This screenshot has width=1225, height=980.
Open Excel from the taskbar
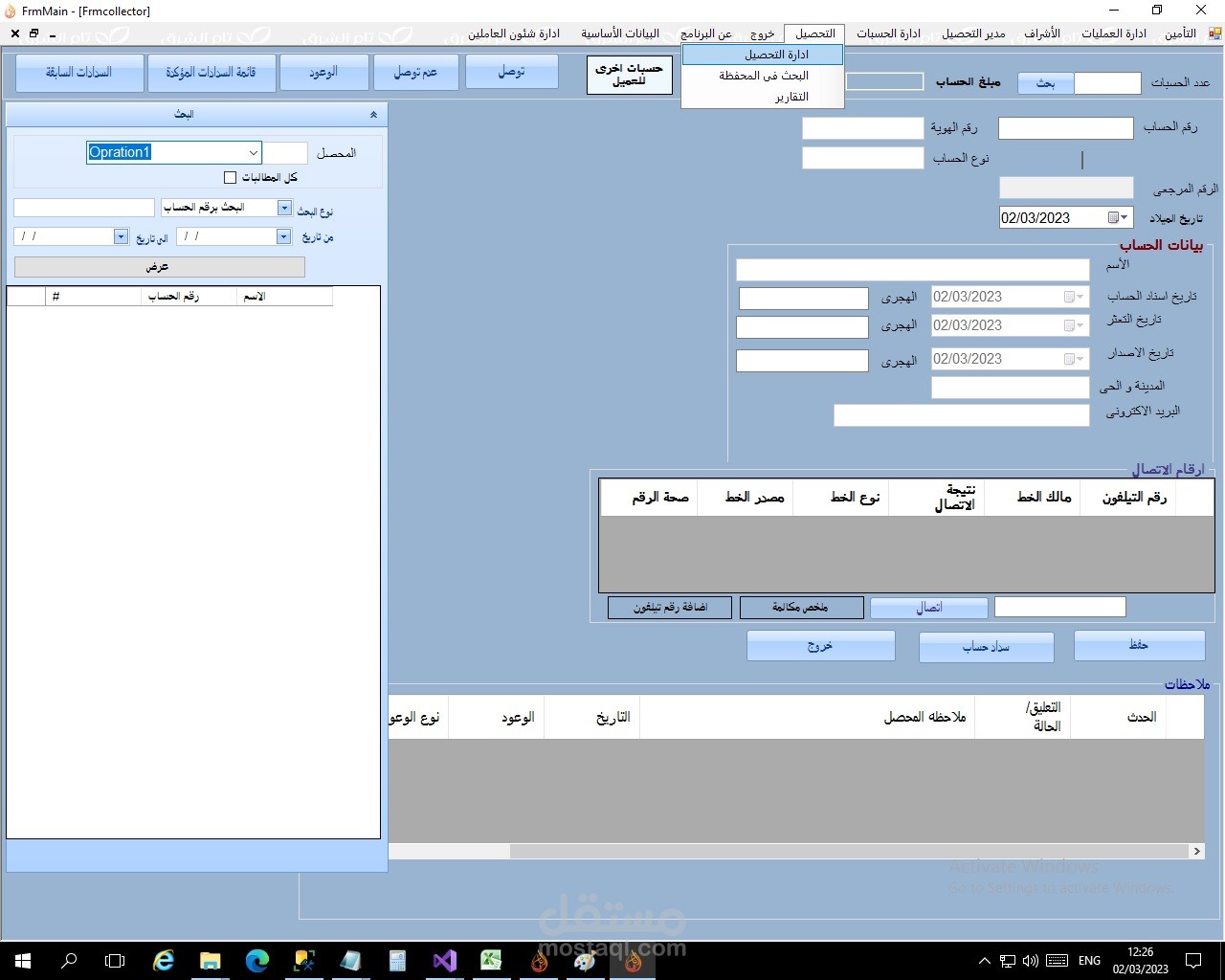492,960
